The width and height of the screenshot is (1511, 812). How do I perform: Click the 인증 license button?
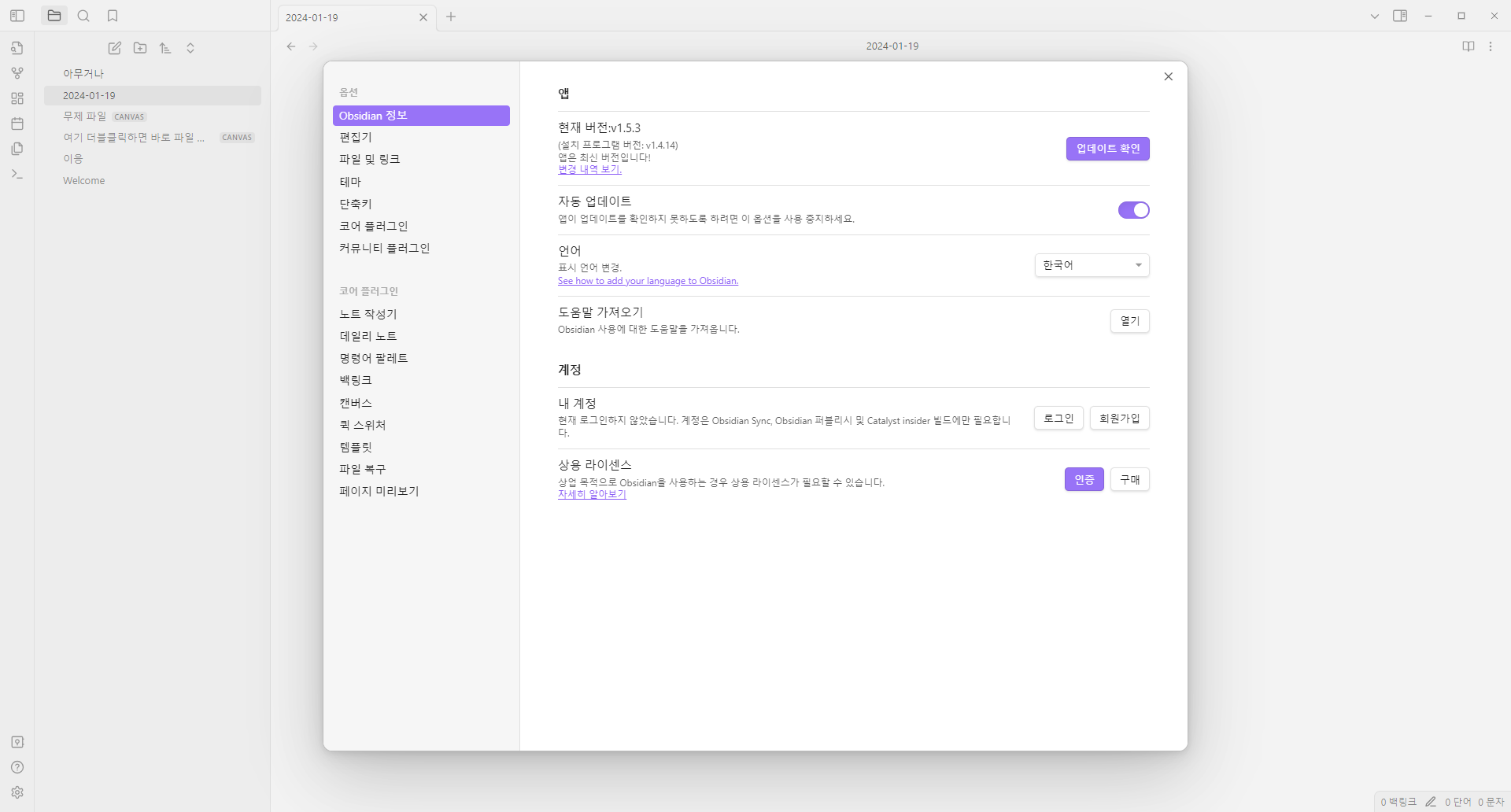point(1084,479)
